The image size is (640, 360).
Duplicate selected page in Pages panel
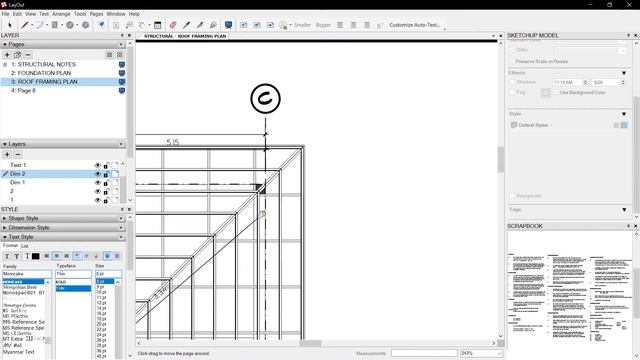pyautogui.click(x=18, y=55)
